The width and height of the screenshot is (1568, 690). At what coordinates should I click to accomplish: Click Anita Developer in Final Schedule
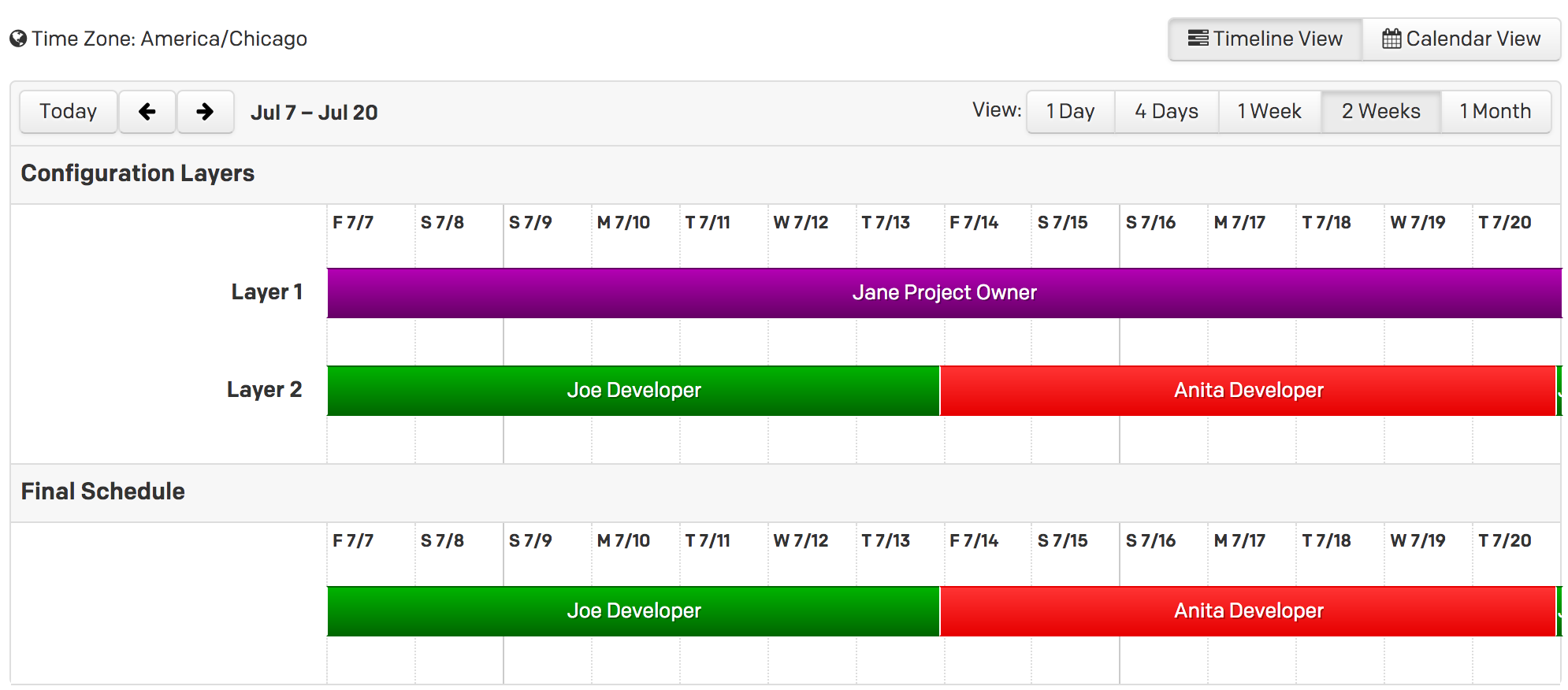click(1248, 611)
